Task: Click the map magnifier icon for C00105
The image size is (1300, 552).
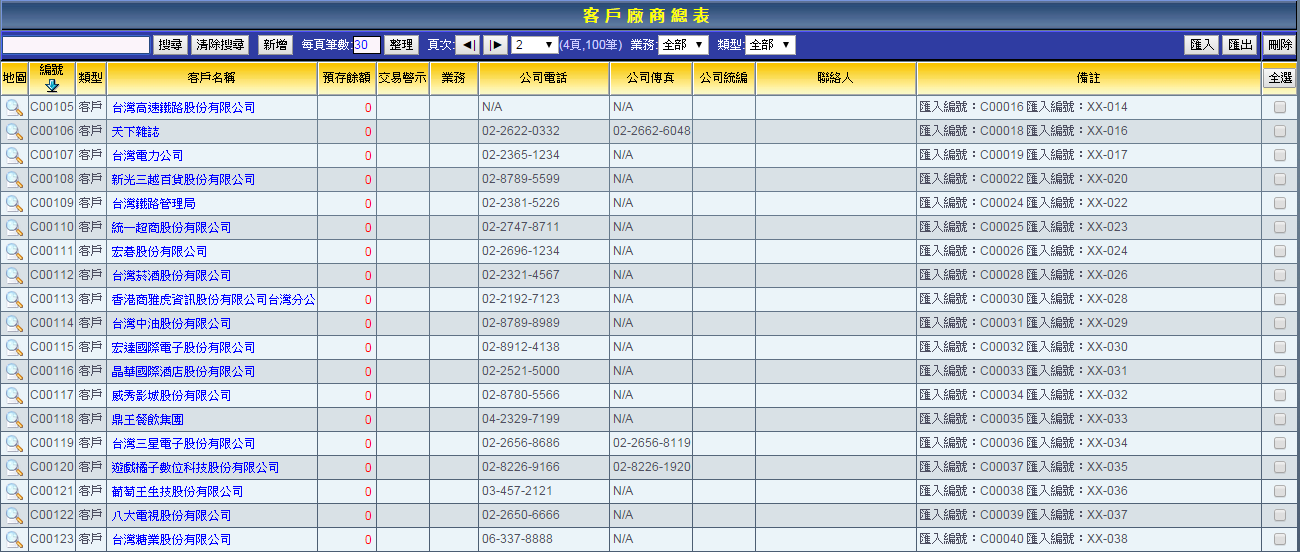Action: coord(14,107)
